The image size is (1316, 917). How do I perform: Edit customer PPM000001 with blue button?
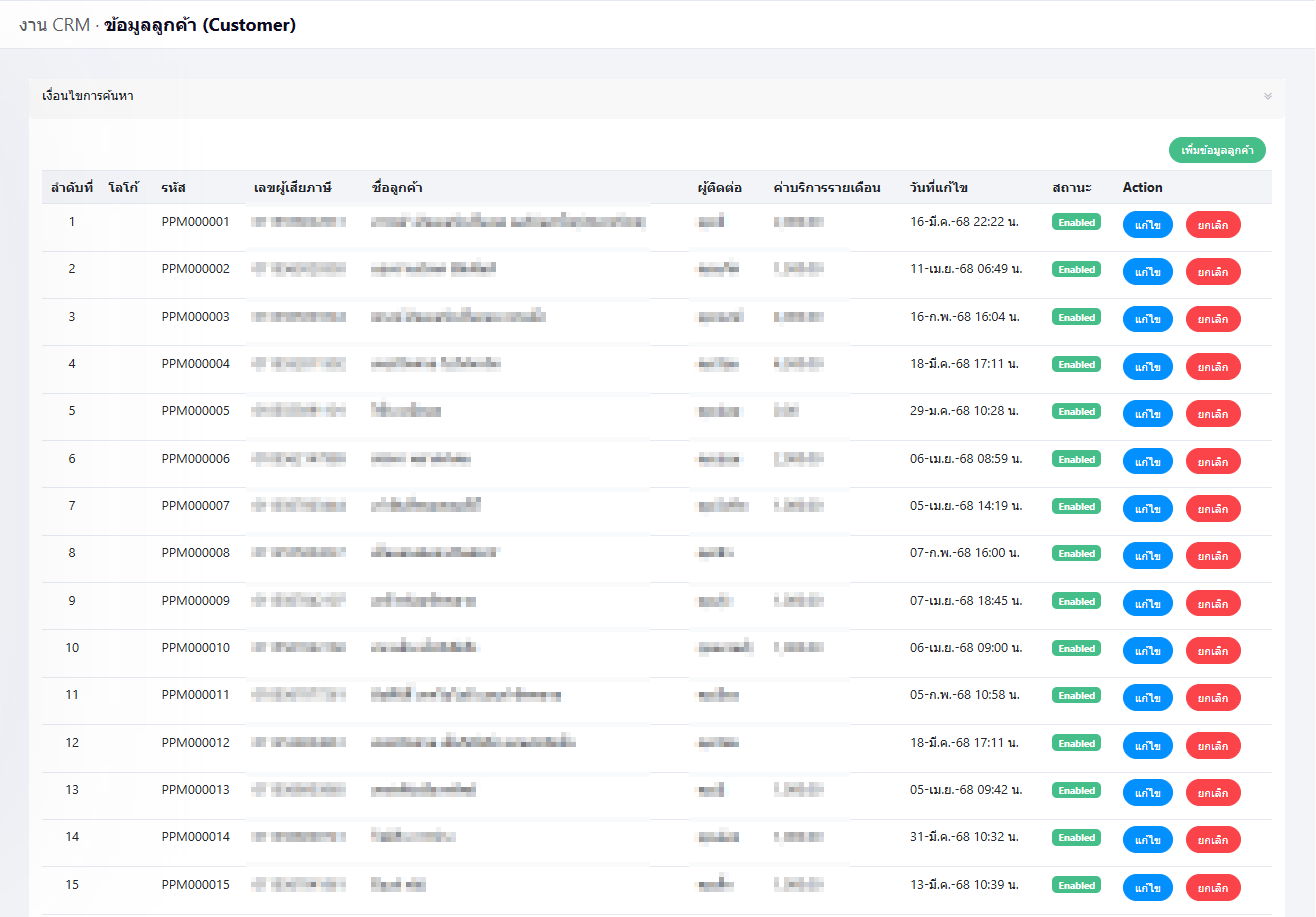[x=1148, y=224]
